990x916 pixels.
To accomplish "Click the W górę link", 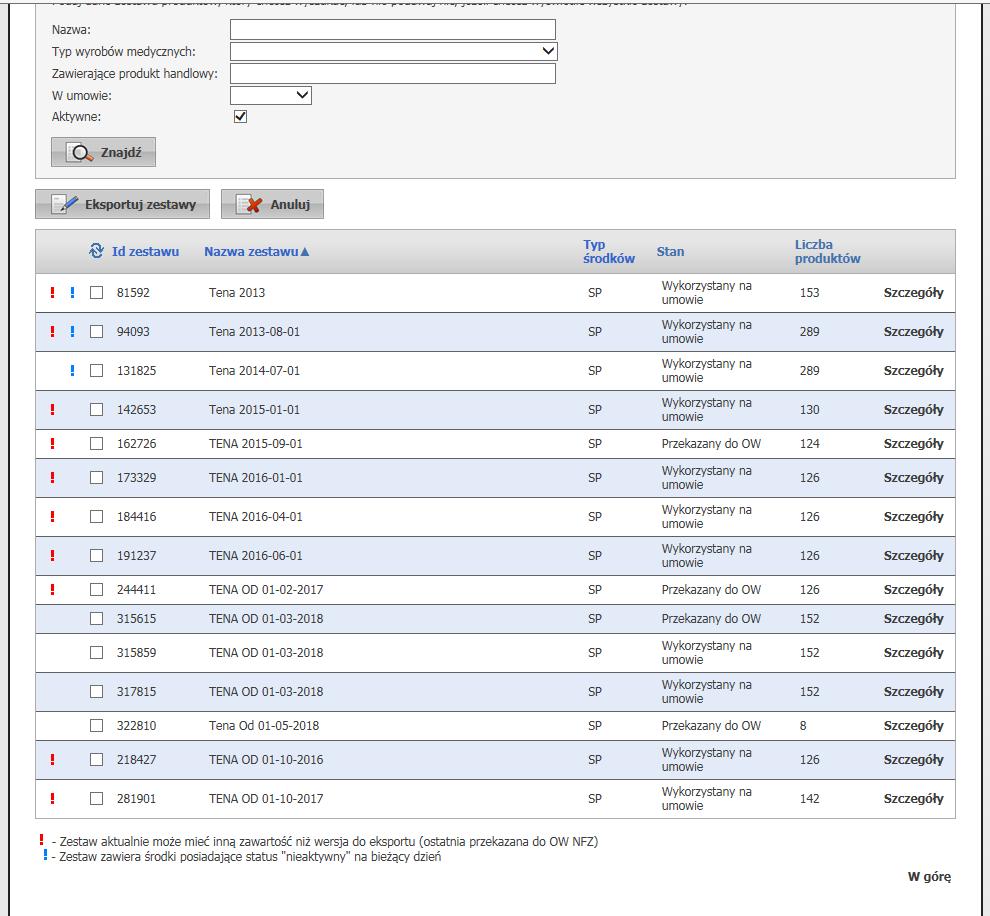I will click(929, 877).
